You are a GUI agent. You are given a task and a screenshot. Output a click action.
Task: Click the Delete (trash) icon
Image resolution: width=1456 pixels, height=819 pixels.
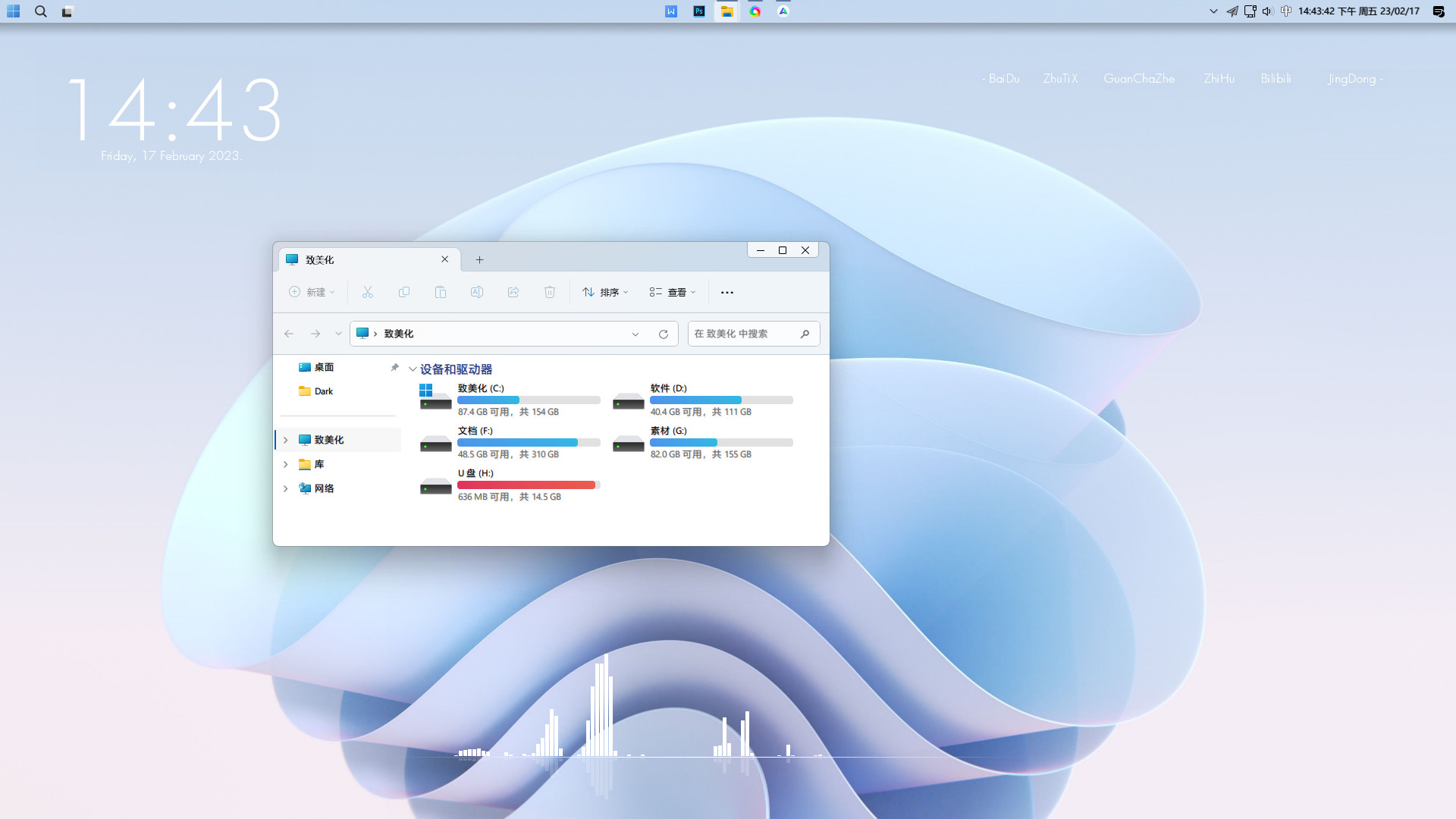click(550, 292)
